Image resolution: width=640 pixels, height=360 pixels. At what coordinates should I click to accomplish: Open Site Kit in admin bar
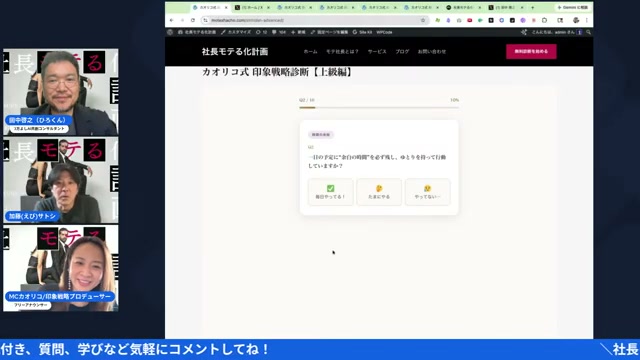362,32
